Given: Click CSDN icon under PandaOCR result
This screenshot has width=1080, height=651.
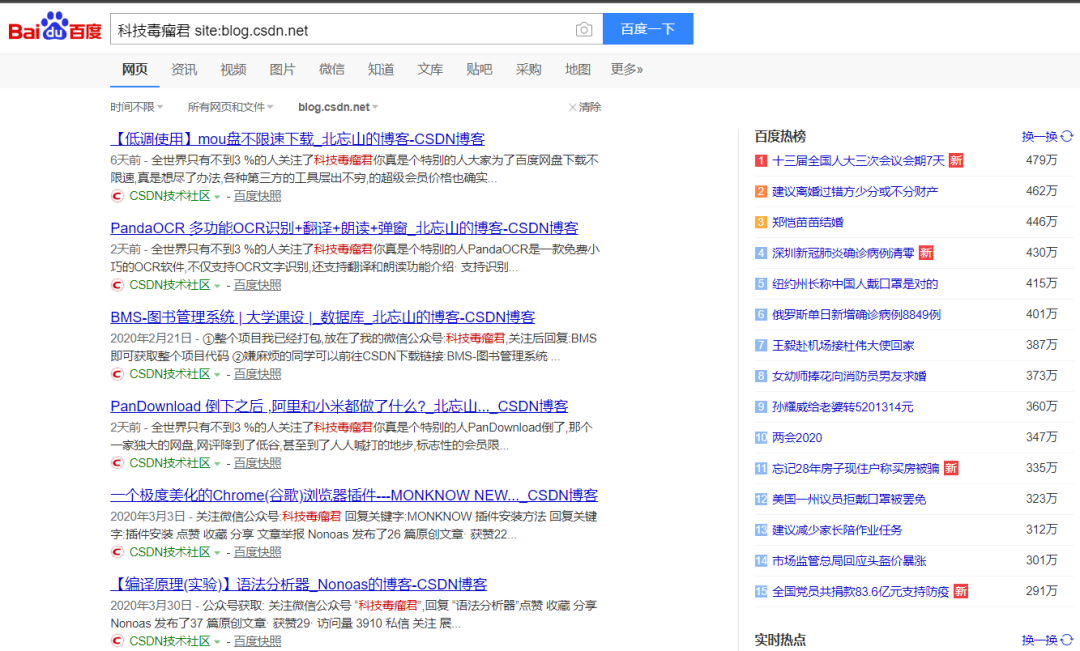Looking at the screenshot, I should (117, 285).
